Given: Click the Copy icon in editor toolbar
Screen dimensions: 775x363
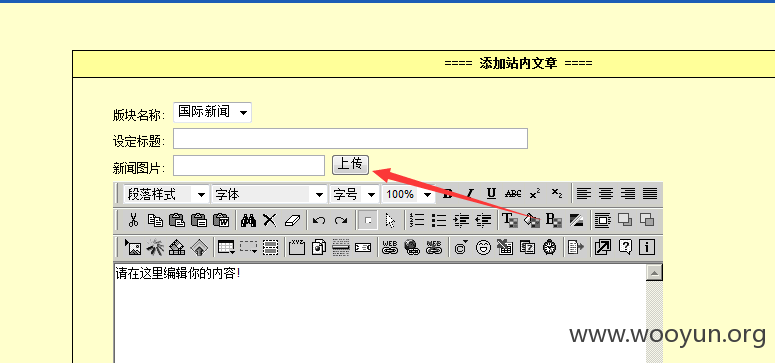Looking at the screenshot, I should point(155,220).
